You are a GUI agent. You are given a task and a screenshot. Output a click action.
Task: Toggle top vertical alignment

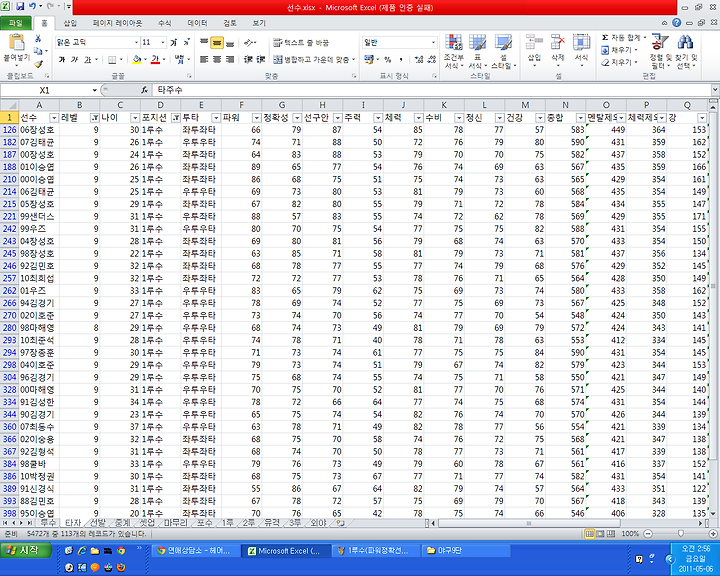pyautogui.click(x=204, y=43)
